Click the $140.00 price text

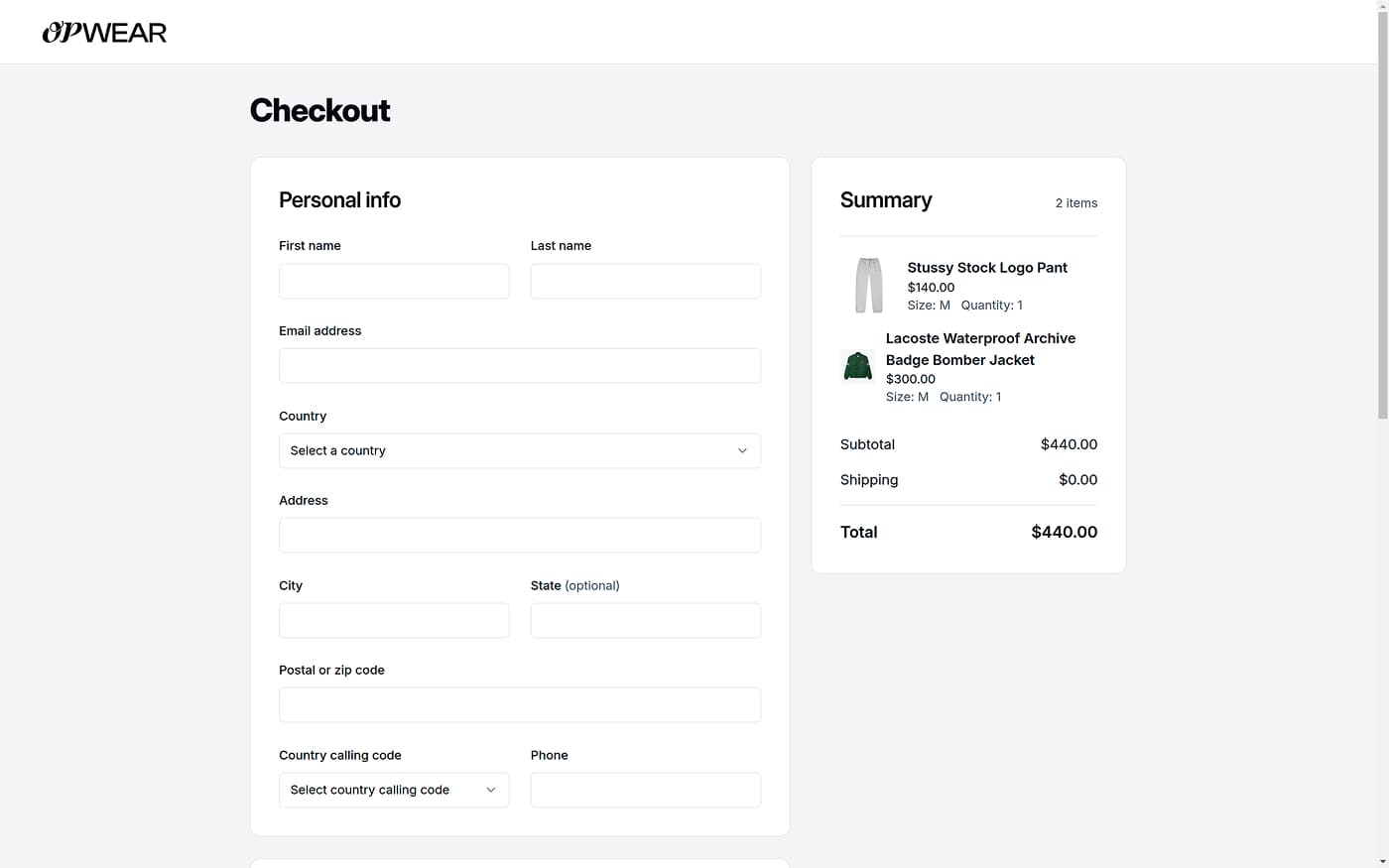click(931, 288)
